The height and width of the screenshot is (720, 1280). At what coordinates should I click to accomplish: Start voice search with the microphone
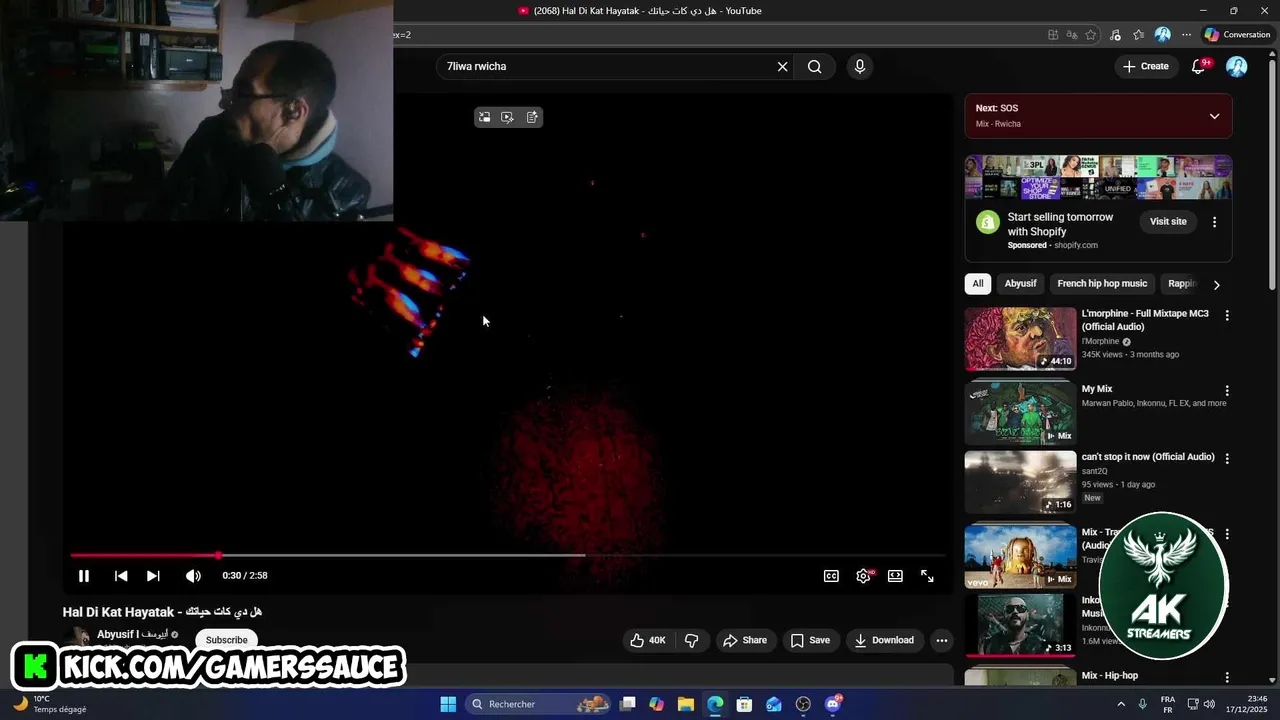click(859, 66)
